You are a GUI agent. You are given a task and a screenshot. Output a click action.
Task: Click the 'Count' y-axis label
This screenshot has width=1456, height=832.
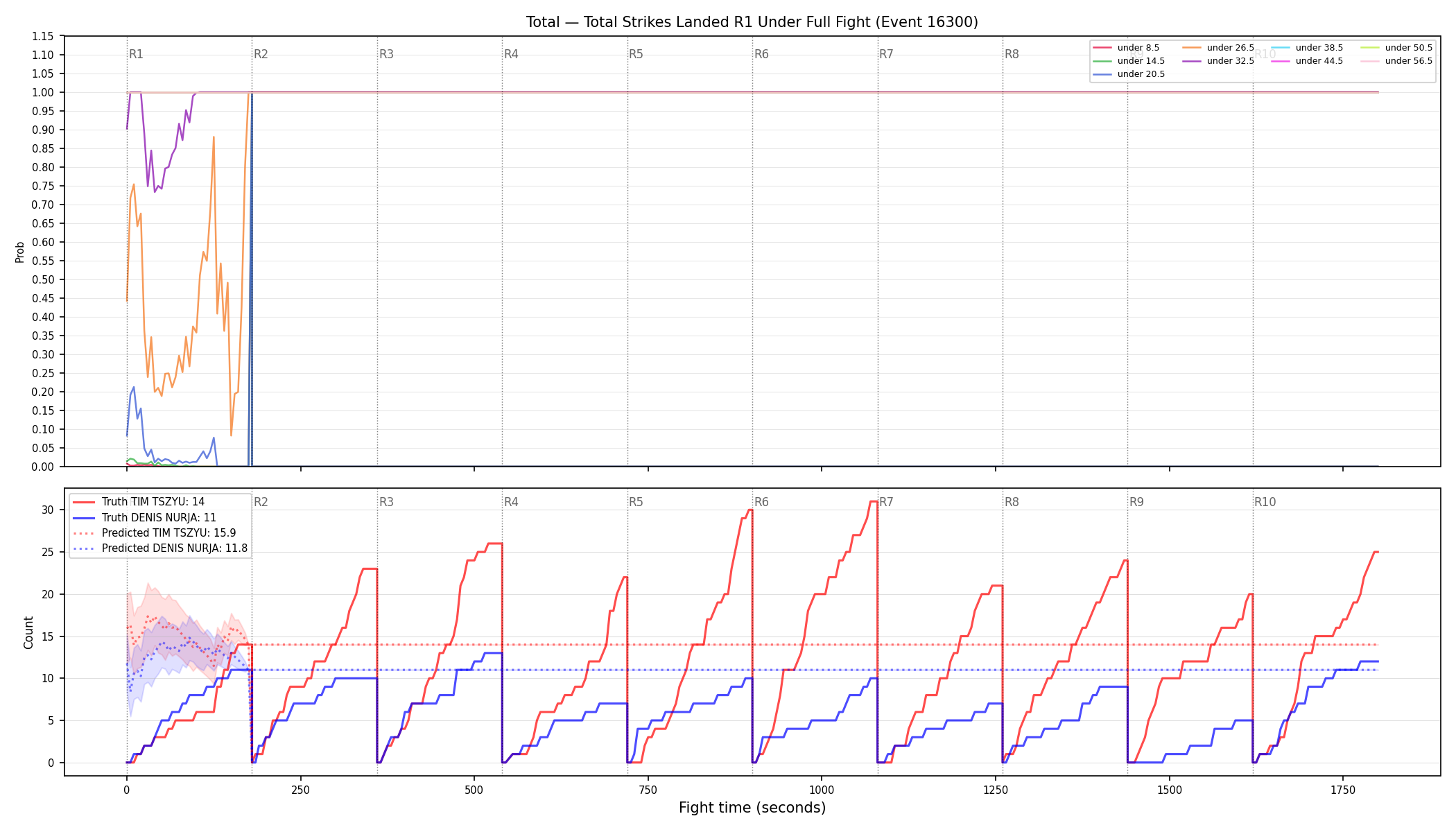point(28,632)
